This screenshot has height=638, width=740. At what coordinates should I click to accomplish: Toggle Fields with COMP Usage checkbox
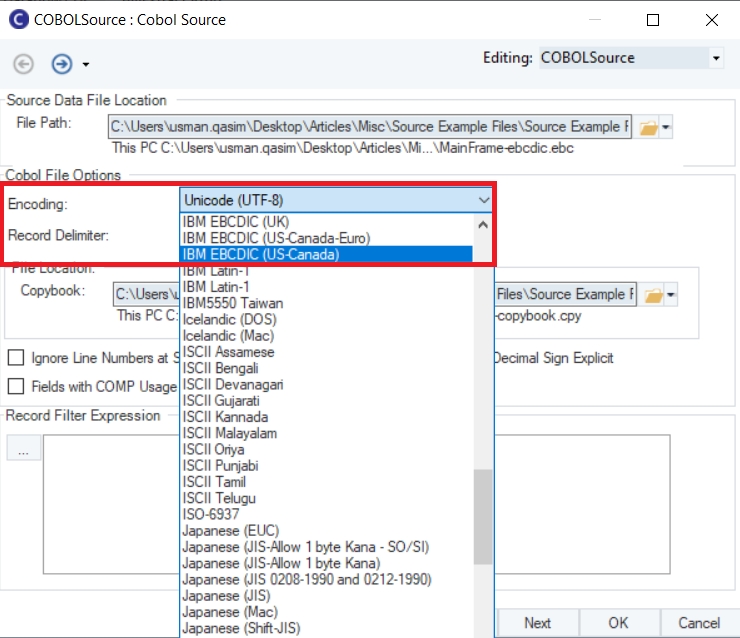[15, 386]
